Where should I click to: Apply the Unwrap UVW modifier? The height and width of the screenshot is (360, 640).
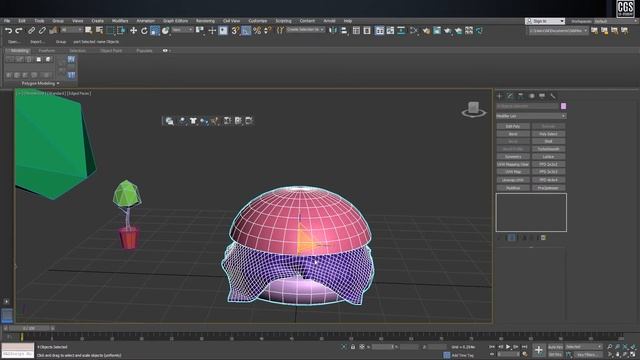click(x=513, y=180)
